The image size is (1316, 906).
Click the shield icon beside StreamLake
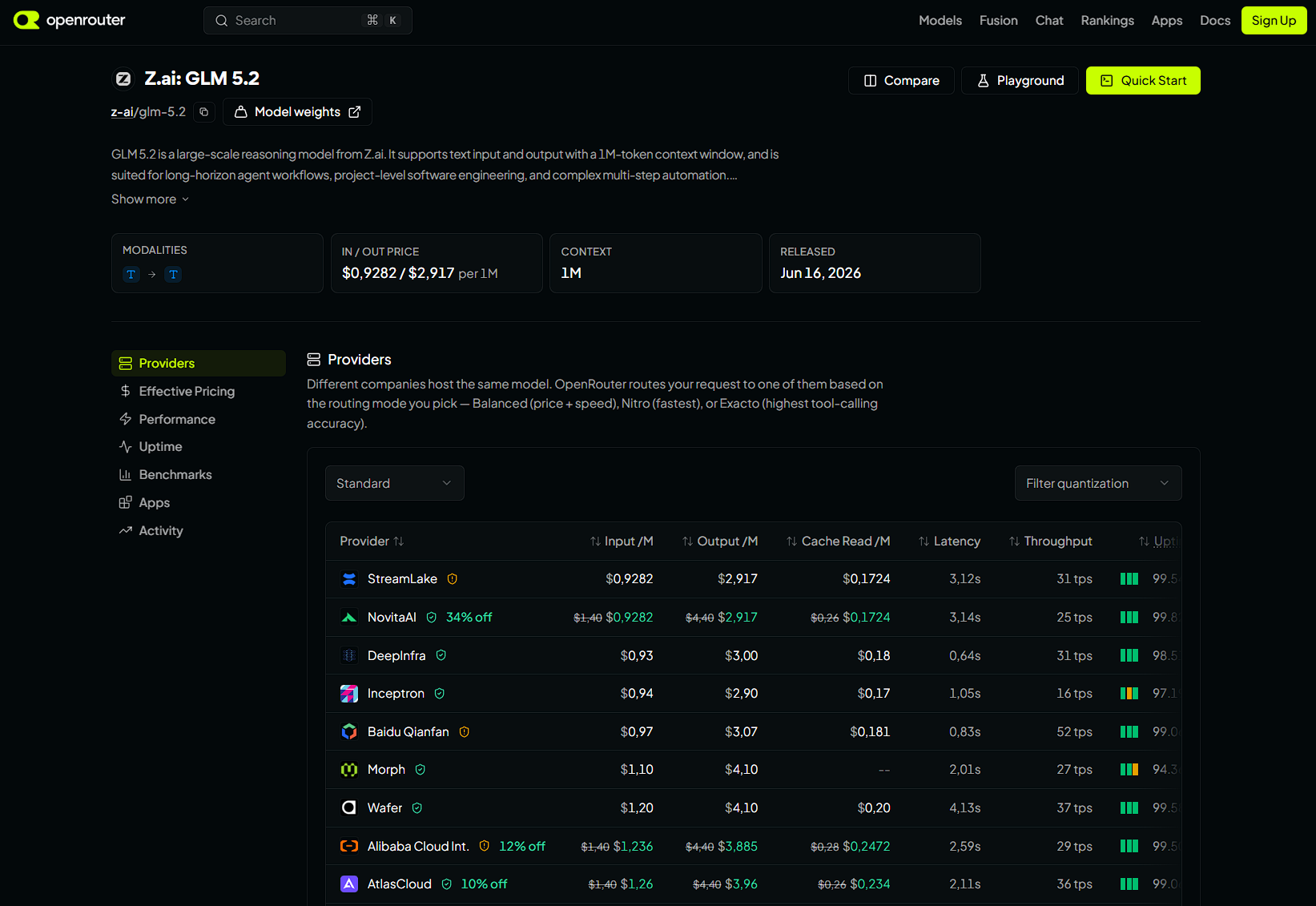point(453,579)
